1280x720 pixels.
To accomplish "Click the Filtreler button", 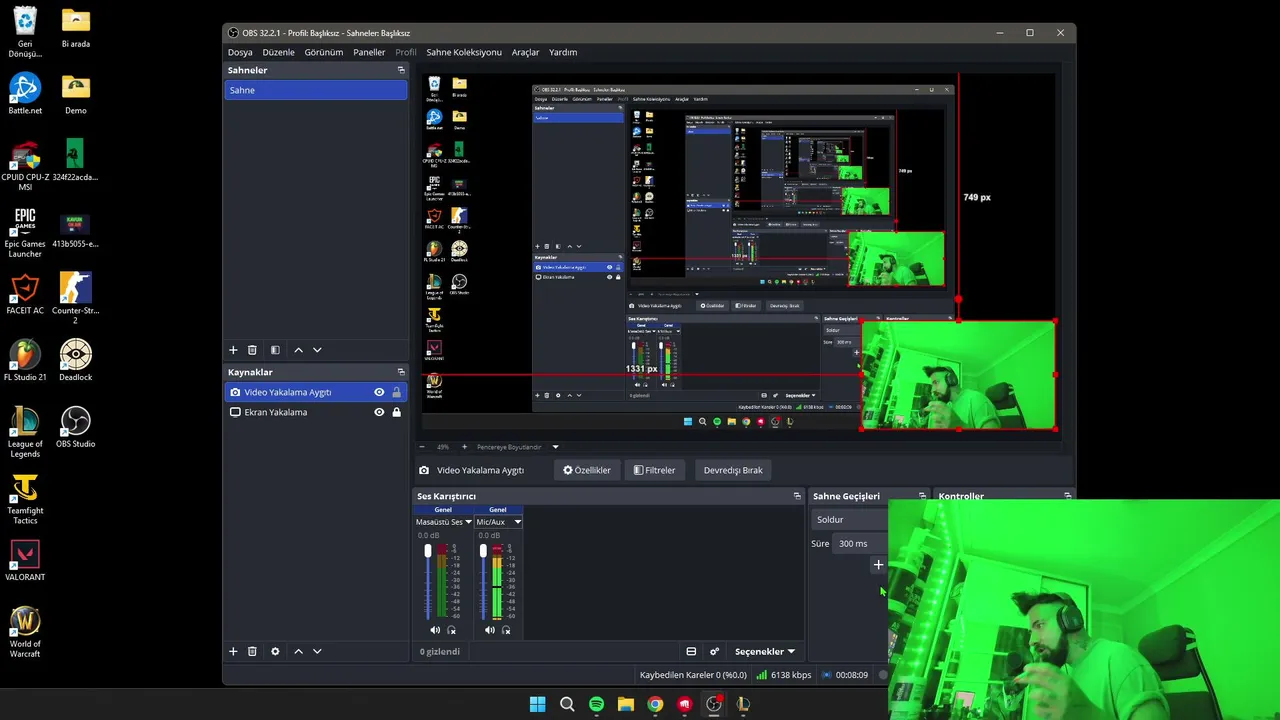I will coord(654,470).
